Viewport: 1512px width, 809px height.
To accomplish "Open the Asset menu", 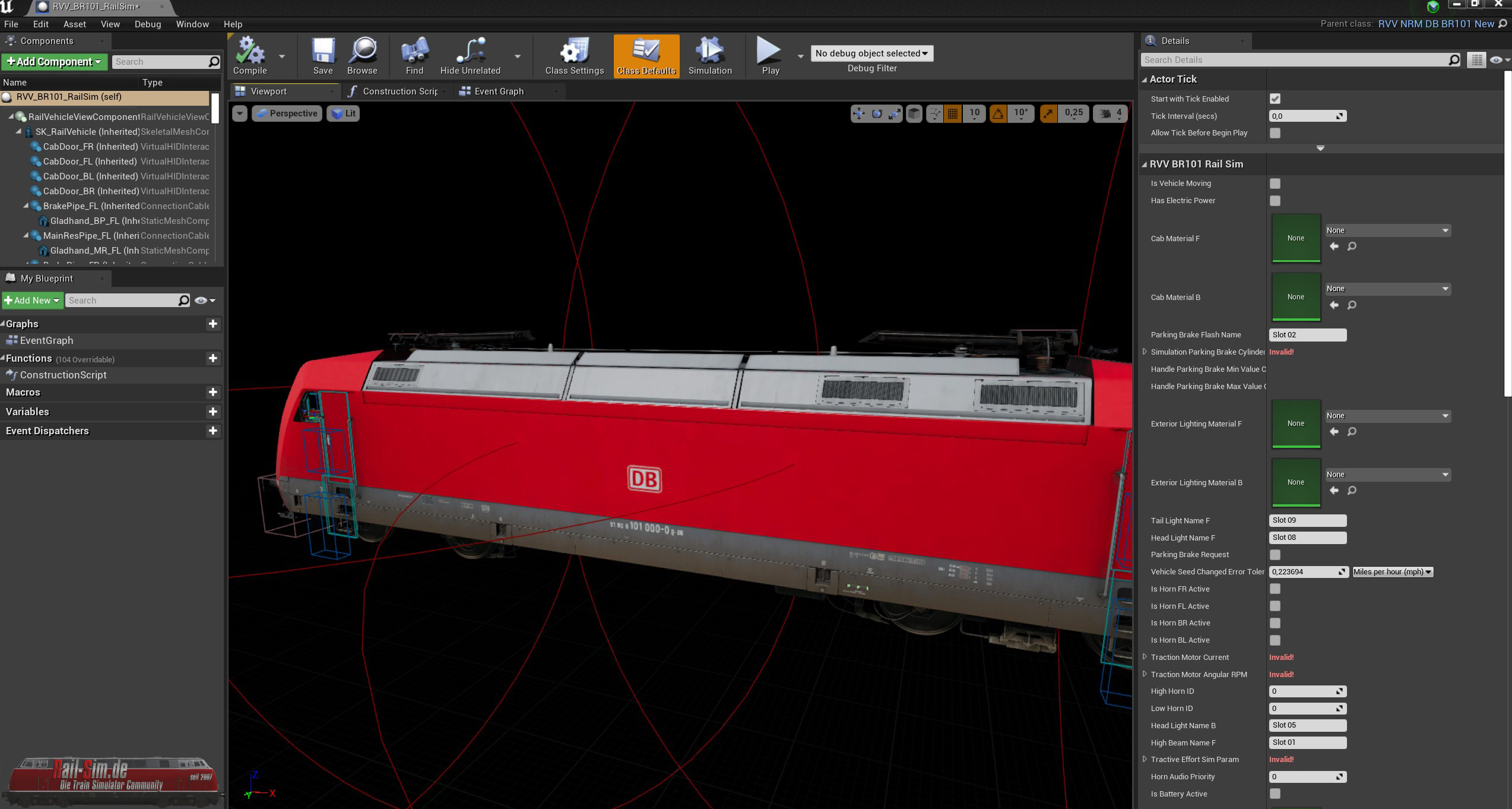I will 75,24.
